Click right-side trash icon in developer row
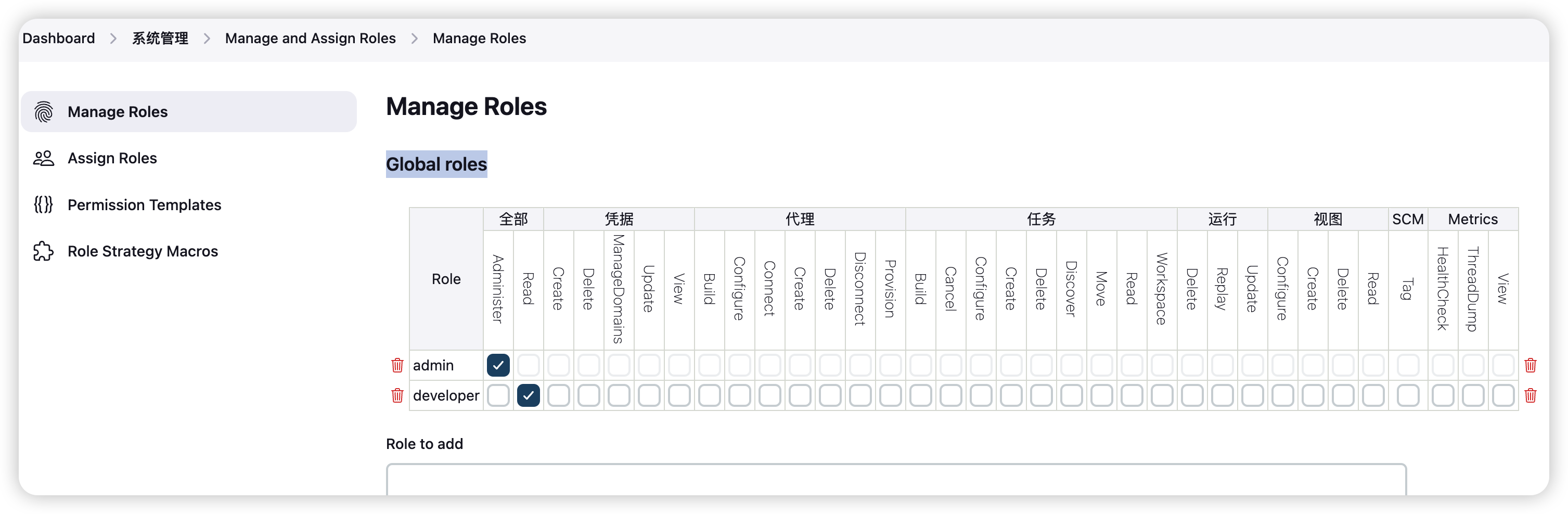Viewport: 1568px width, 514px height. [1530, 395]
